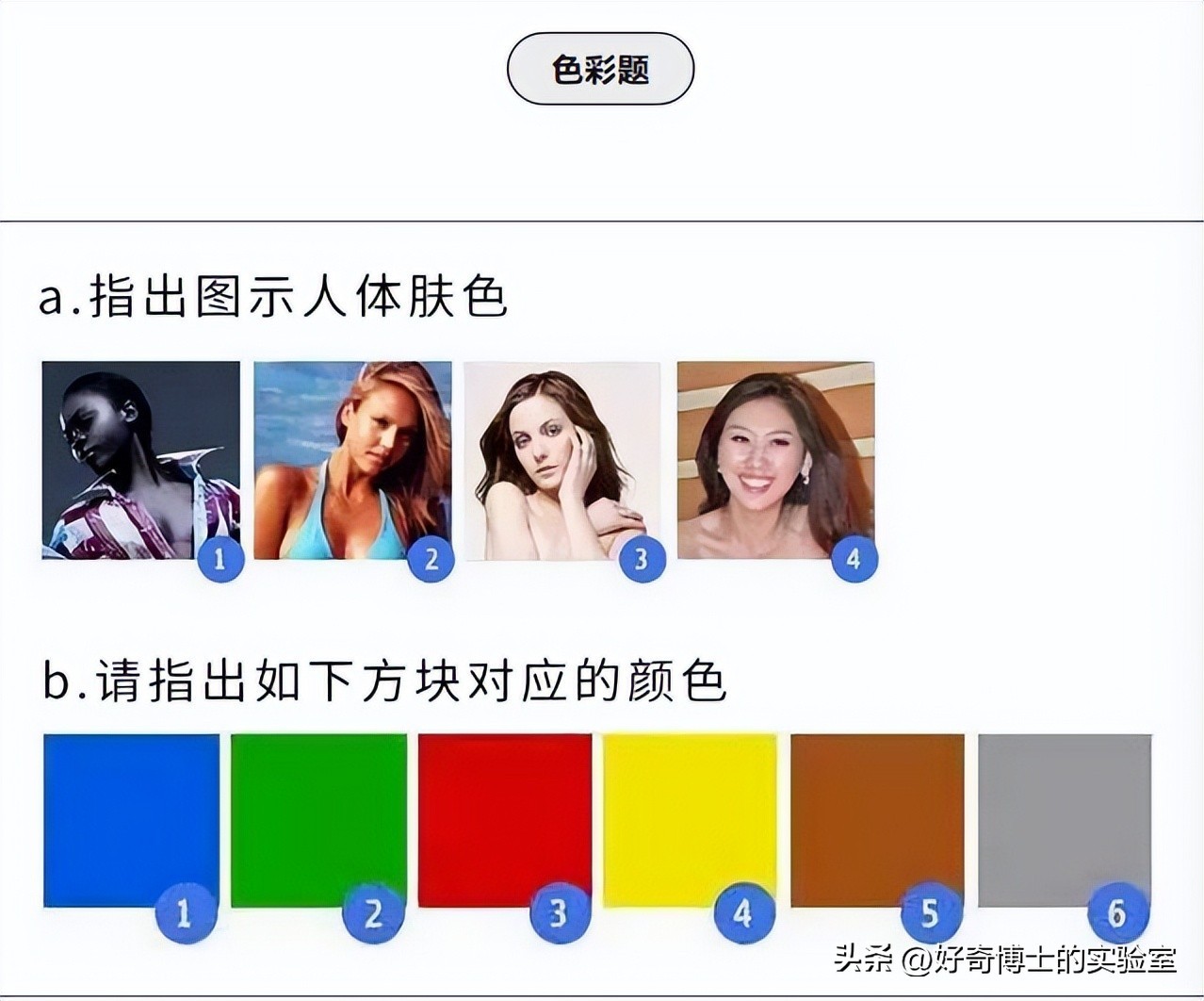Image resolution: width=1204 pixels, height=1001 pixels.
Task: Select blue badge 2 under bikini portrait
Action: (x=431, y=559)
